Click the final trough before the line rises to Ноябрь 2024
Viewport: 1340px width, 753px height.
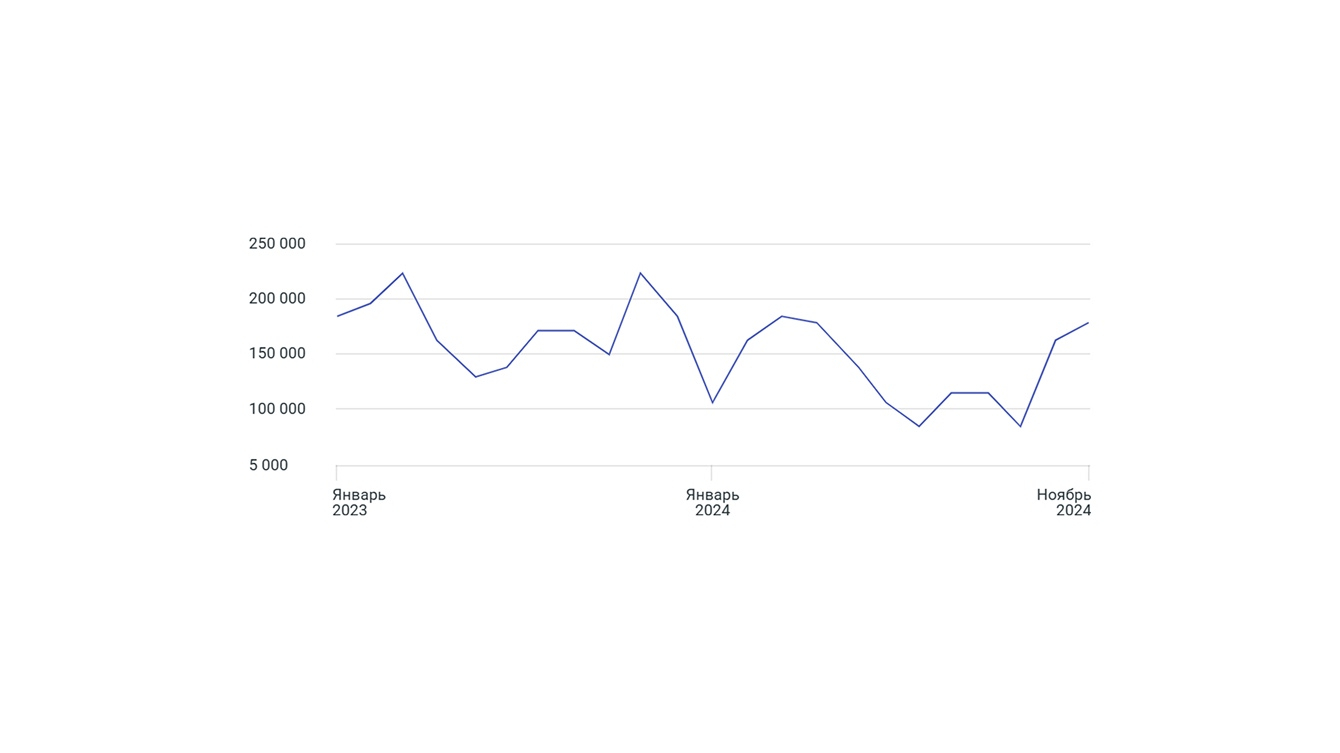point(1021,427)
